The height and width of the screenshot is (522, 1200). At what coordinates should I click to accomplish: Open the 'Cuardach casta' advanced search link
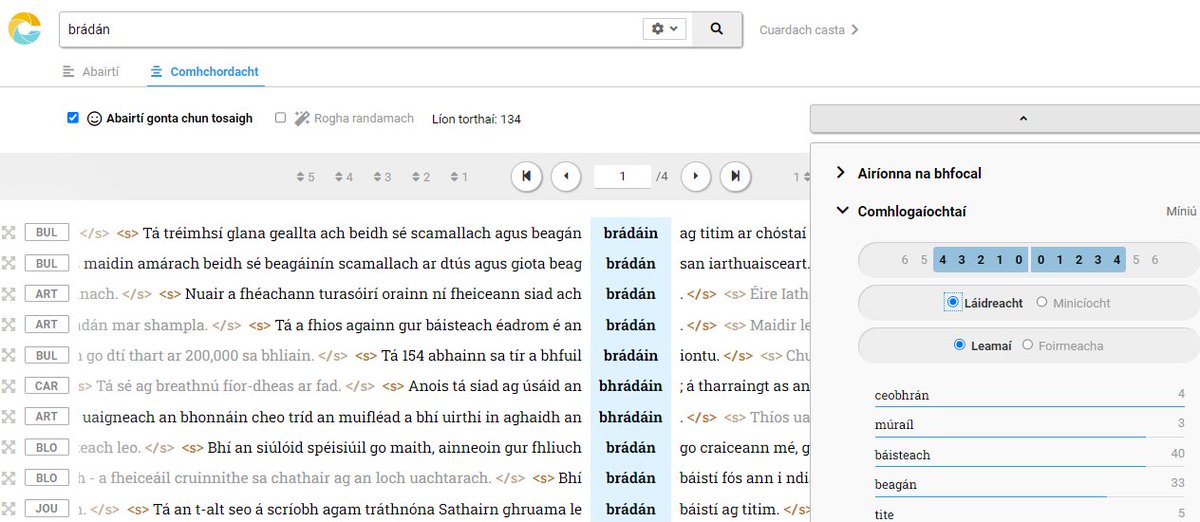coord(809,30)
